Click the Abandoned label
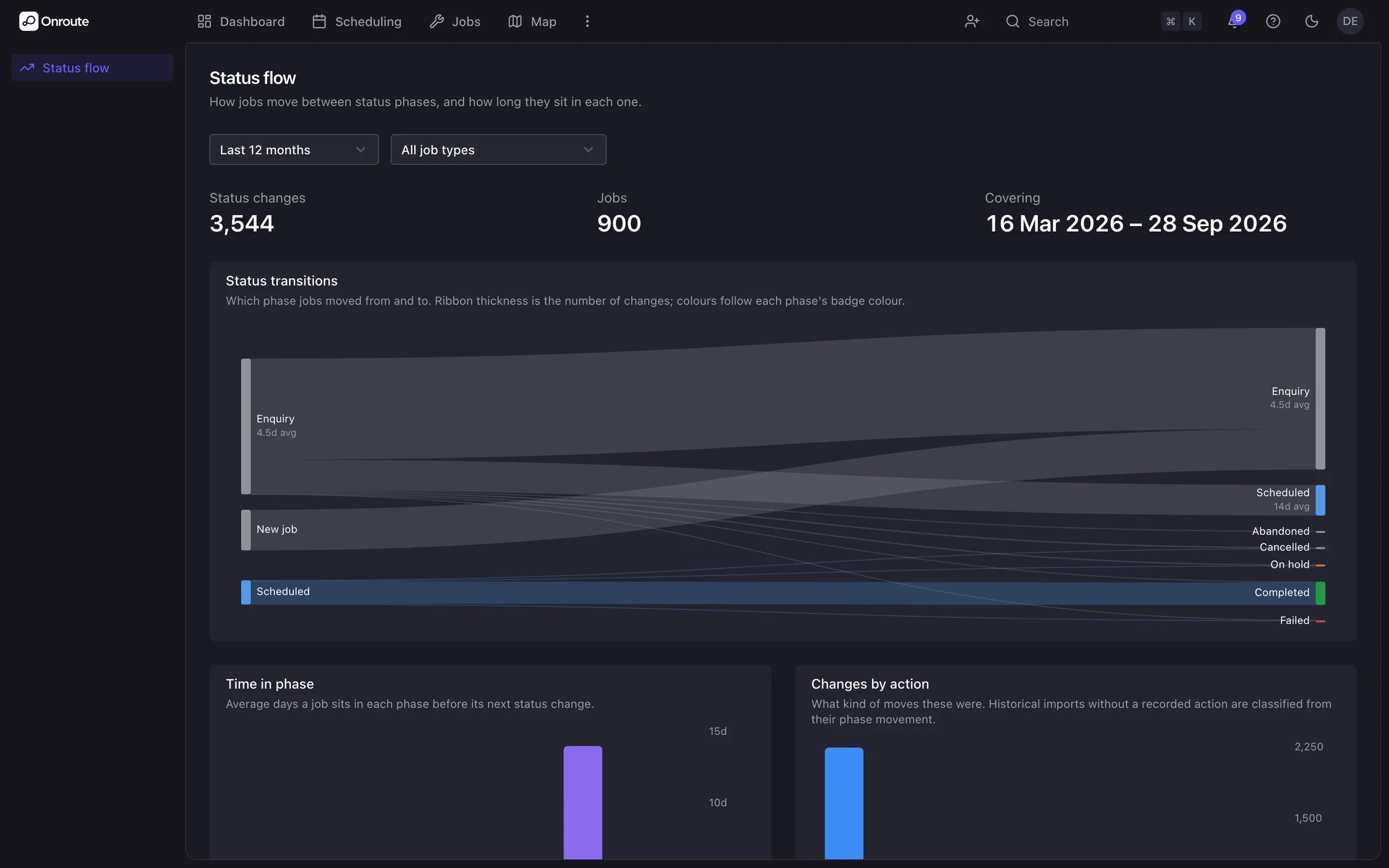 [x=1280, y=531]
